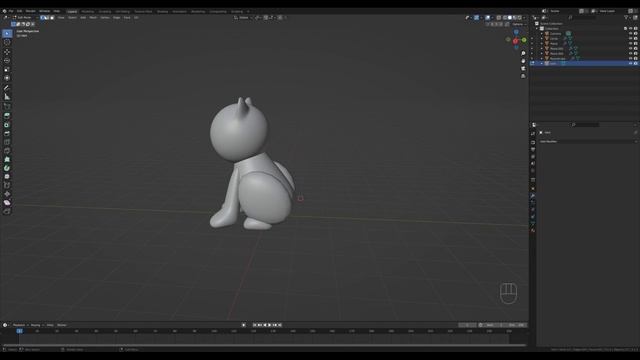Select the Extrude Region tool
The image size is (640, 360).
coord(7,116)
